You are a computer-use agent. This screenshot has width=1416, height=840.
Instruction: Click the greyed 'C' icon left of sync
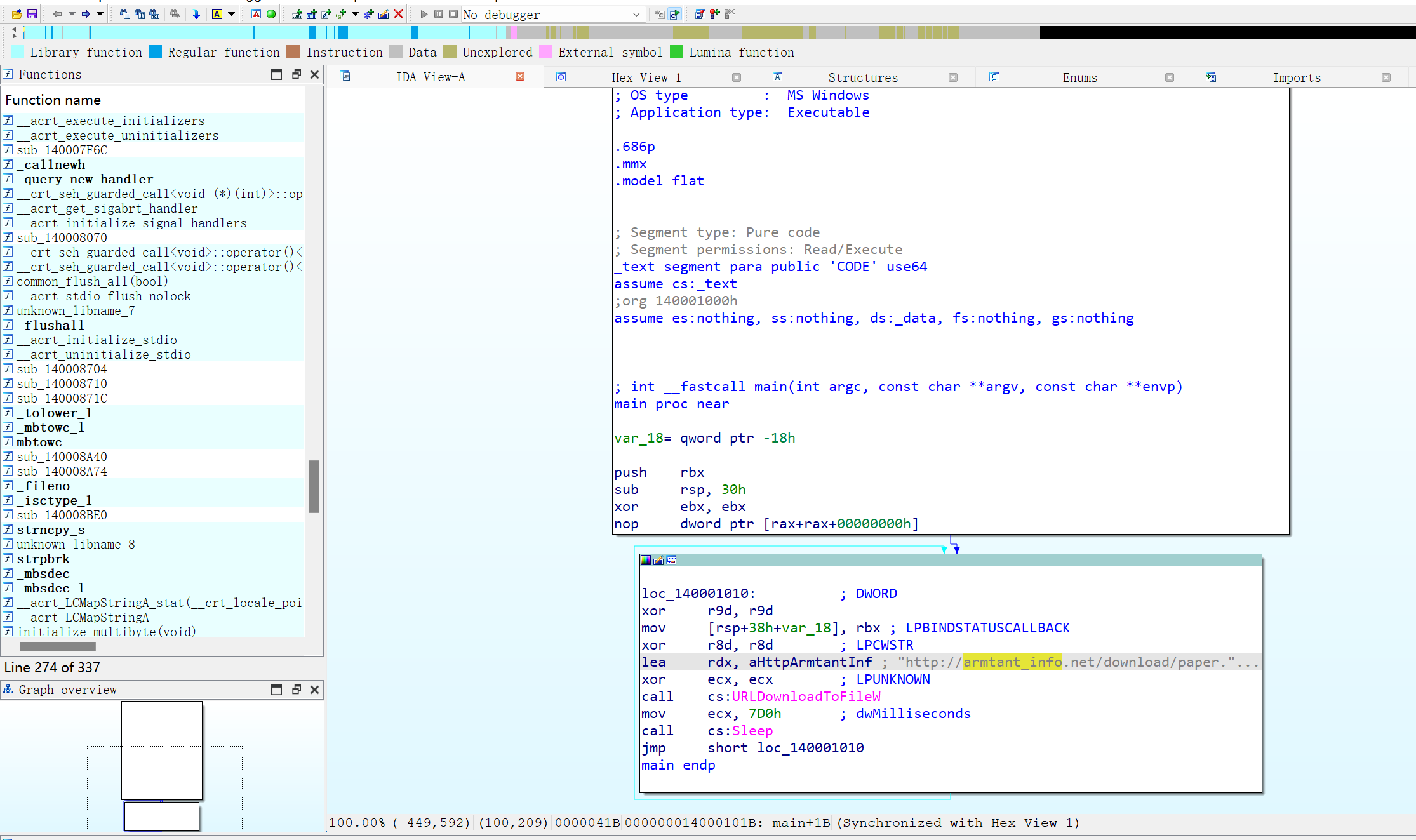pos(659,14)
